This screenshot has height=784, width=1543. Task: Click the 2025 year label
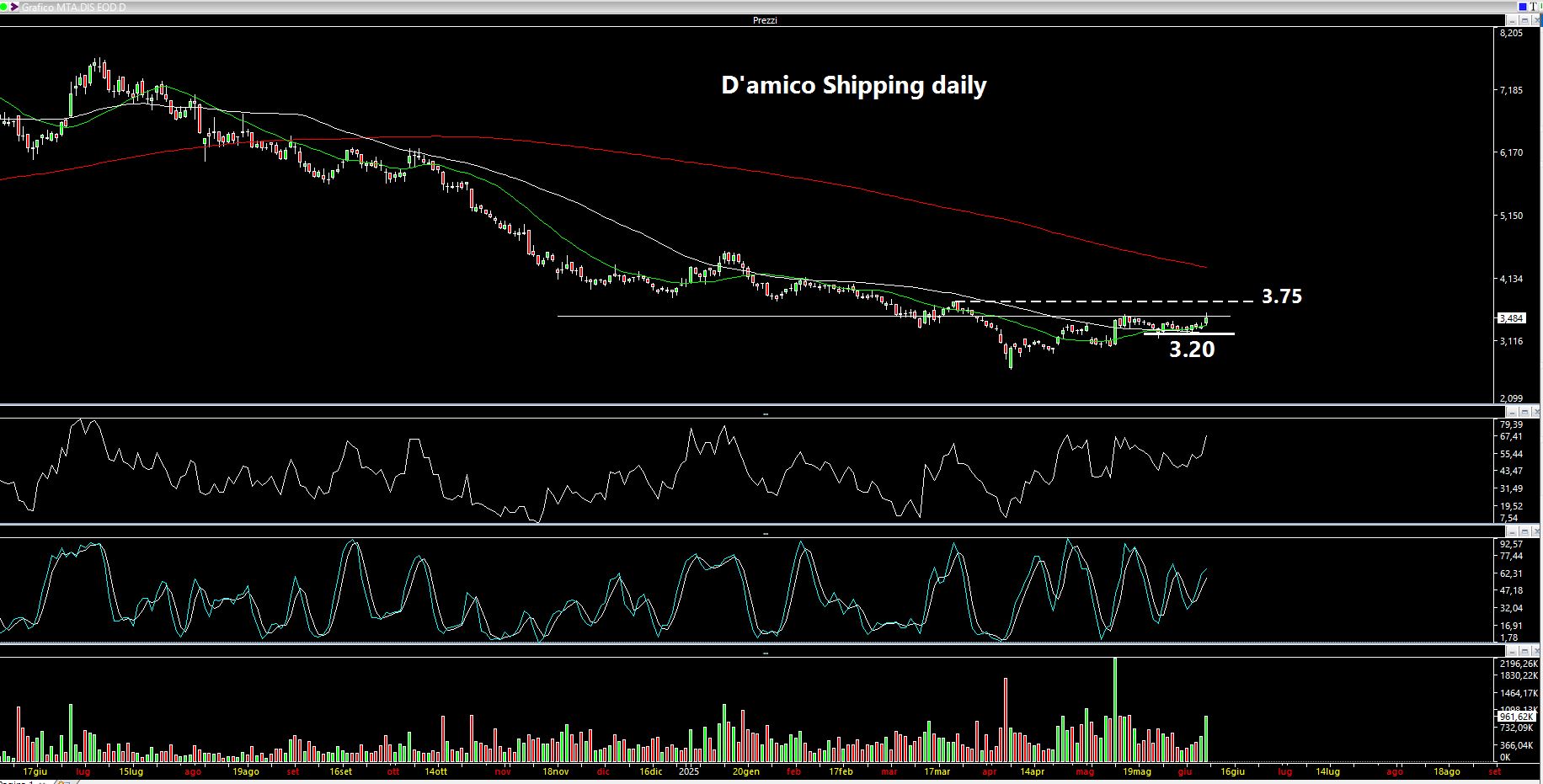[689, 771]
